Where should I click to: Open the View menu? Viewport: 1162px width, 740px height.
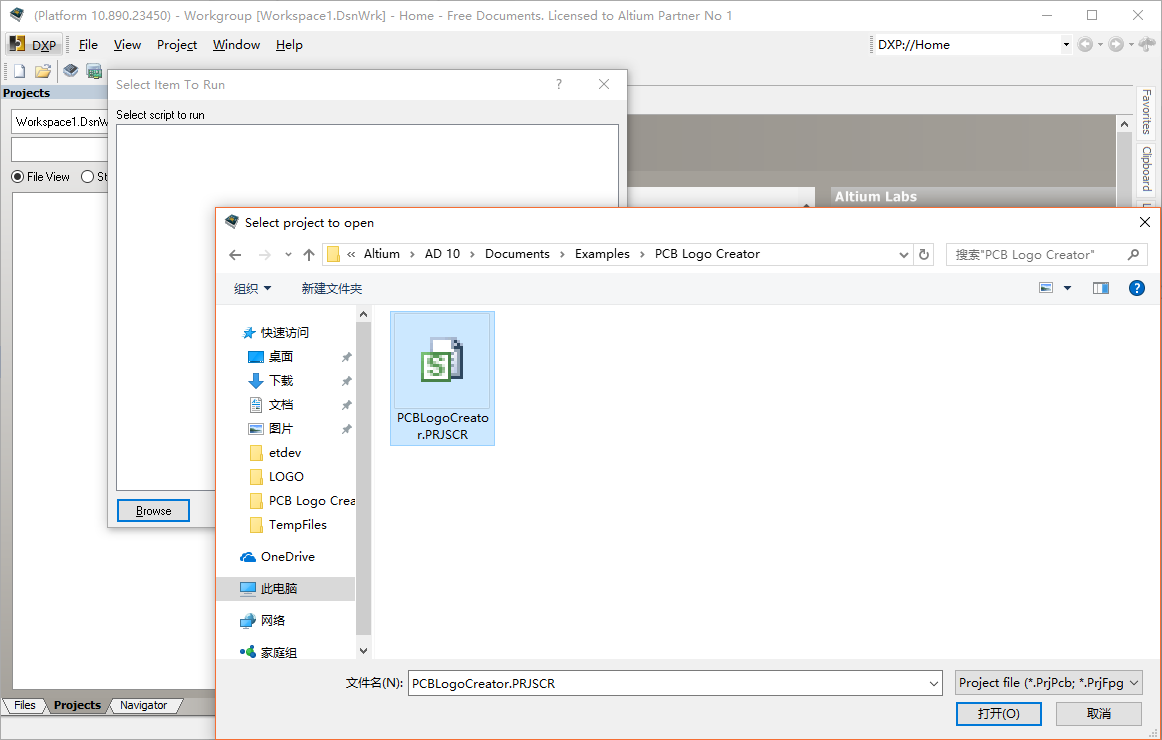coord(127,45)
